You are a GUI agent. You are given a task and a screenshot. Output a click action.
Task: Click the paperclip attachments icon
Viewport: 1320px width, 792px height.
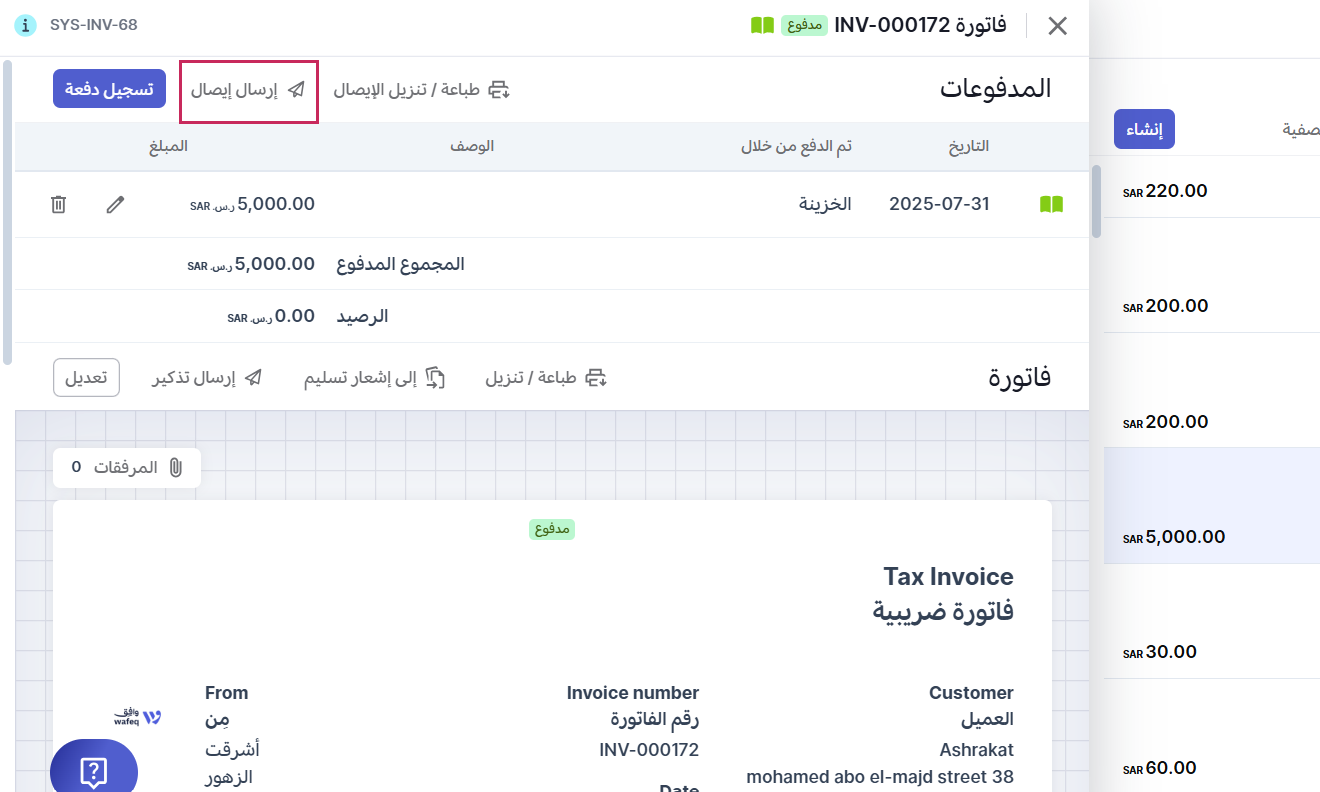click(x=175, y=467)
